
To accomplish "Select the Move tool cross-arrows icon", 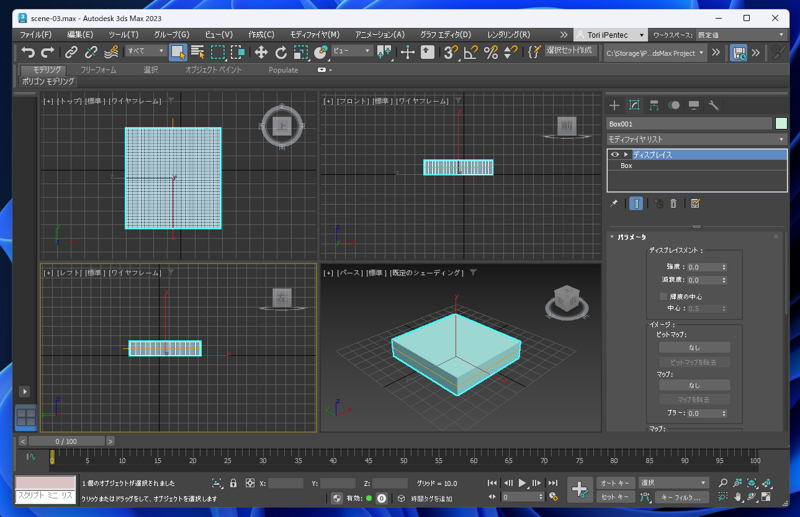I will (261, 52).
